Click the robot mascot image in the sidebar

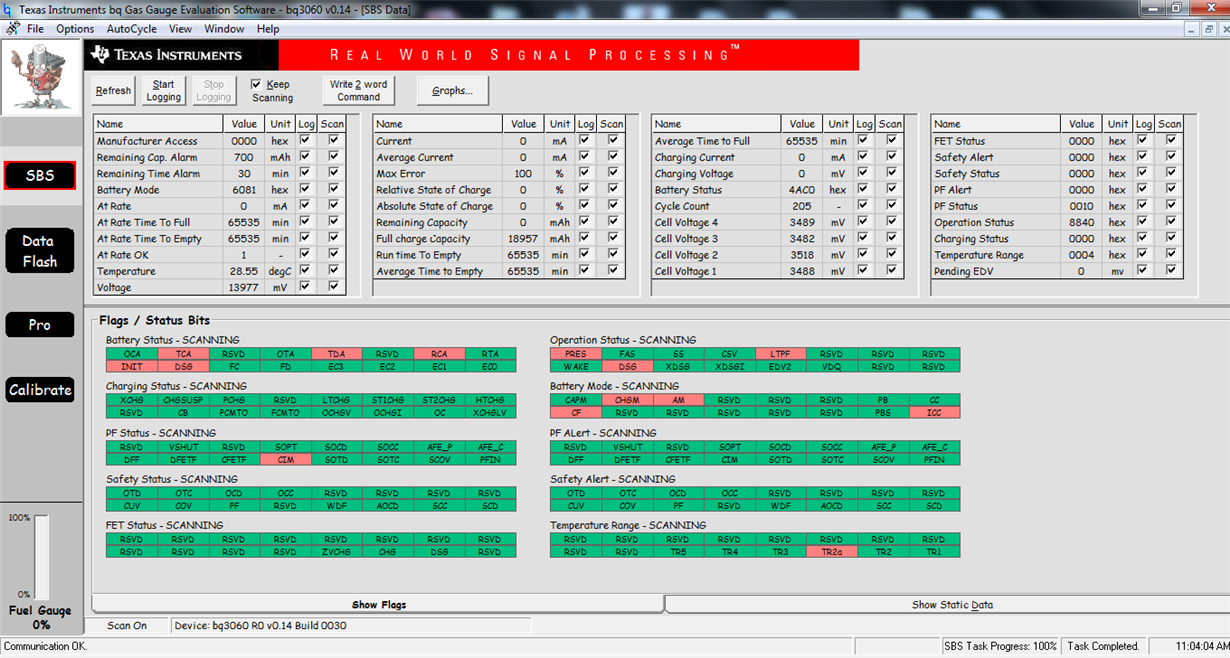tap(41, 78)
